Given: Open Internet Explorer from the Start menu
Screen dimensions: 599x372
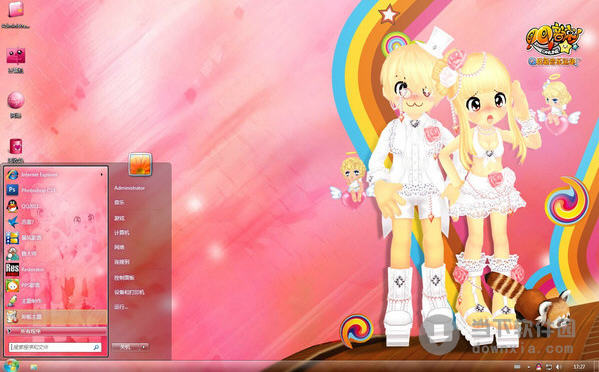Looking at the screenshot, I should click(x=55, y=175).
